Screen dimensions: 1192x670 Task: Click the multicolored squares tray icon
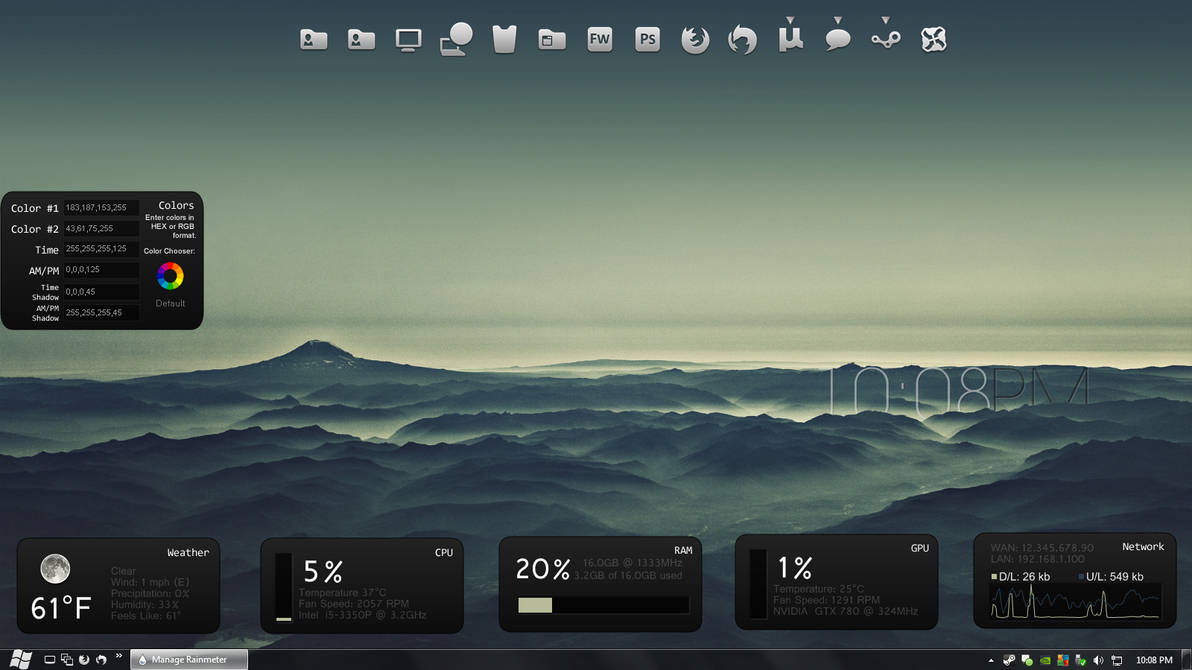1063,660
